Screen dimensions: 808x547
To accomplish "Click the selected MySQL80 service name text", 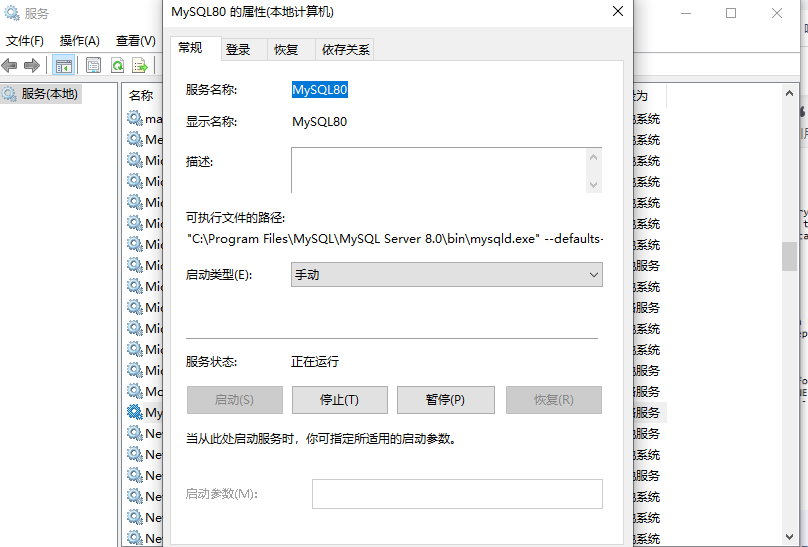I will 319,90.
